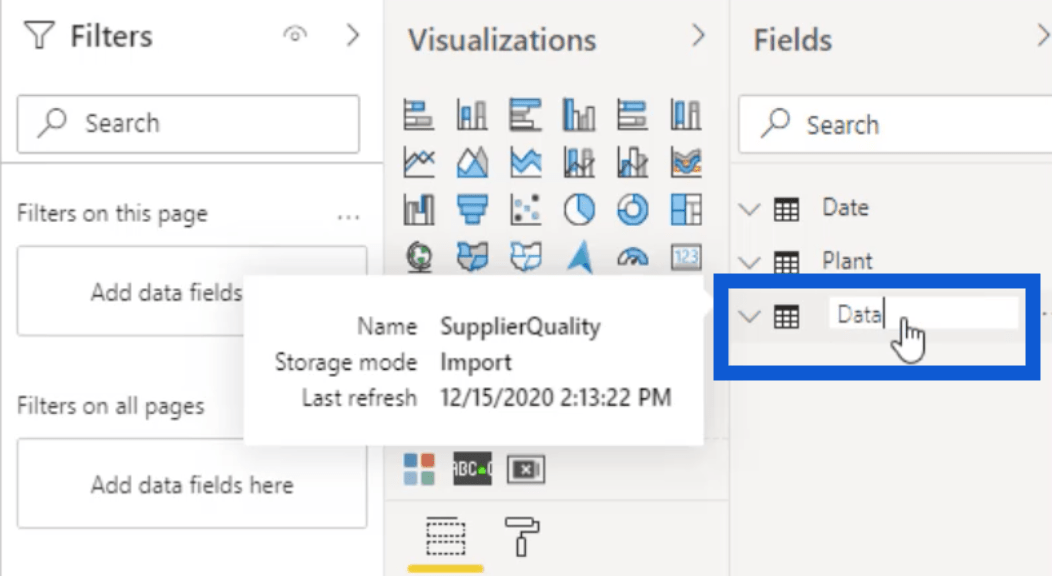
Task: Select the gauge visual
Action: click(632, 257)
